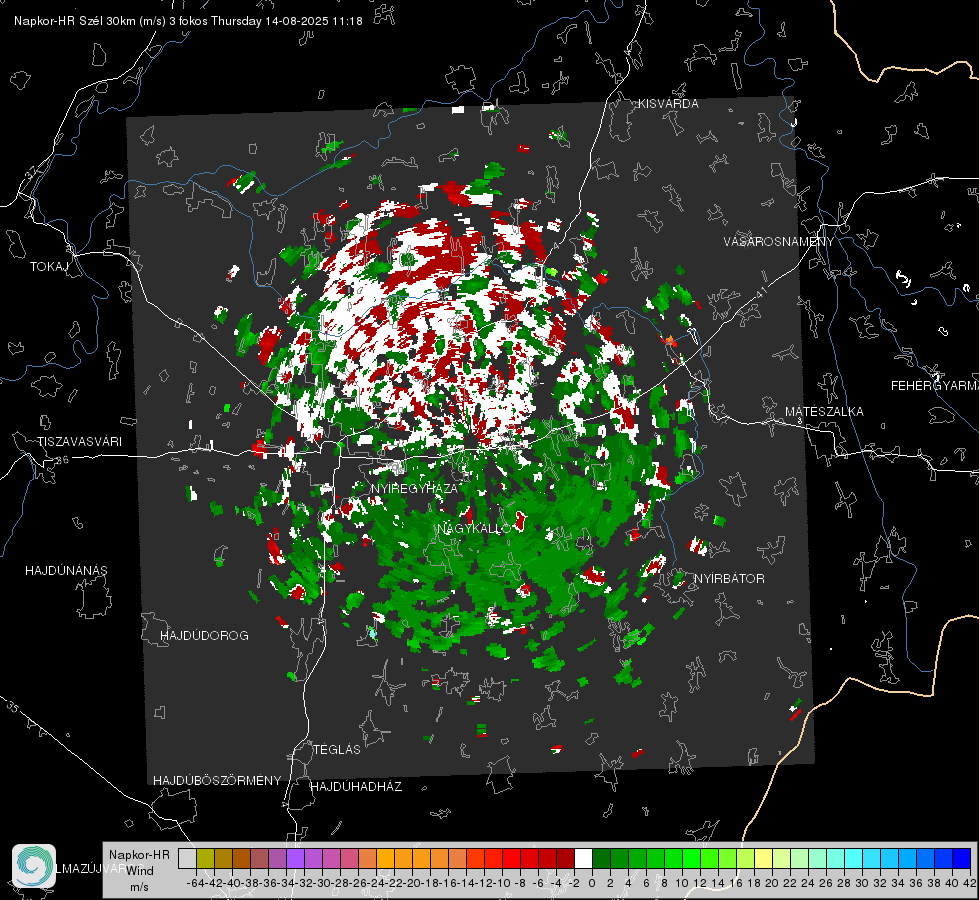The width and height of the screenshot is (979, 900).
Task: Pick the dark red legend swatch between -4 and -2
Action: tap(565, 858)
